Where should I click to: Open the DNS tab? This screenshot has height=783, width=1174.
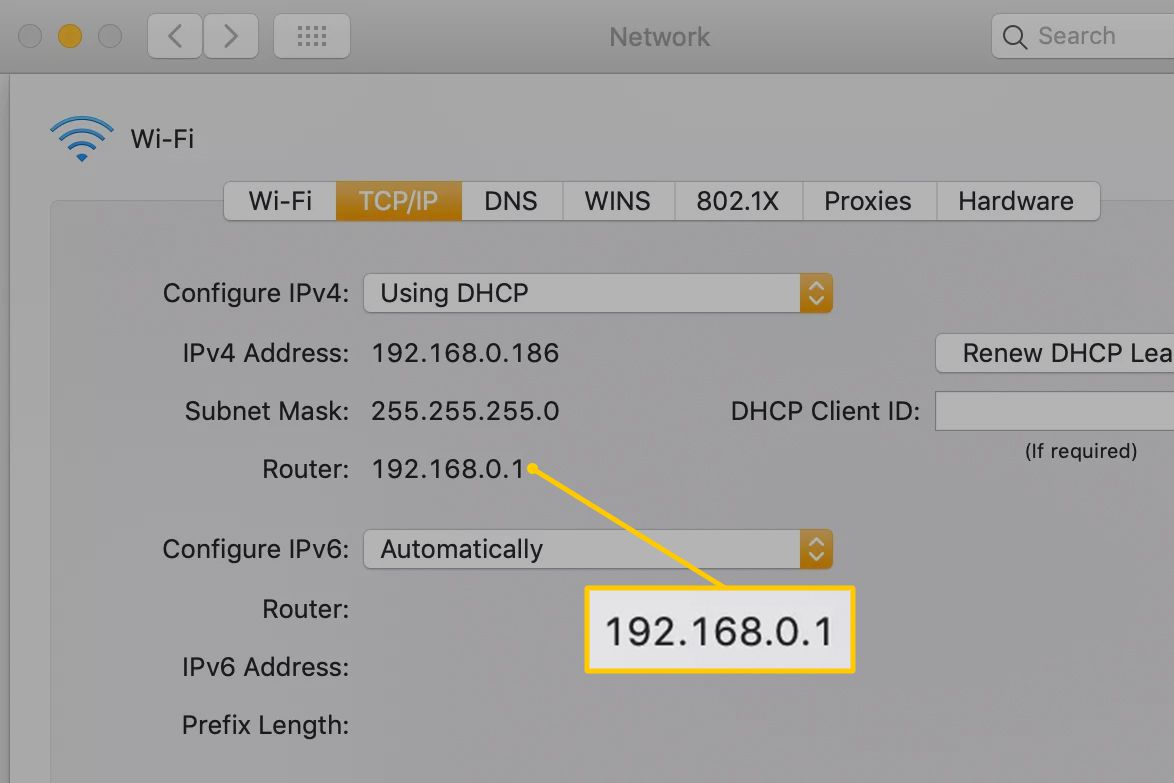(511, 201)
